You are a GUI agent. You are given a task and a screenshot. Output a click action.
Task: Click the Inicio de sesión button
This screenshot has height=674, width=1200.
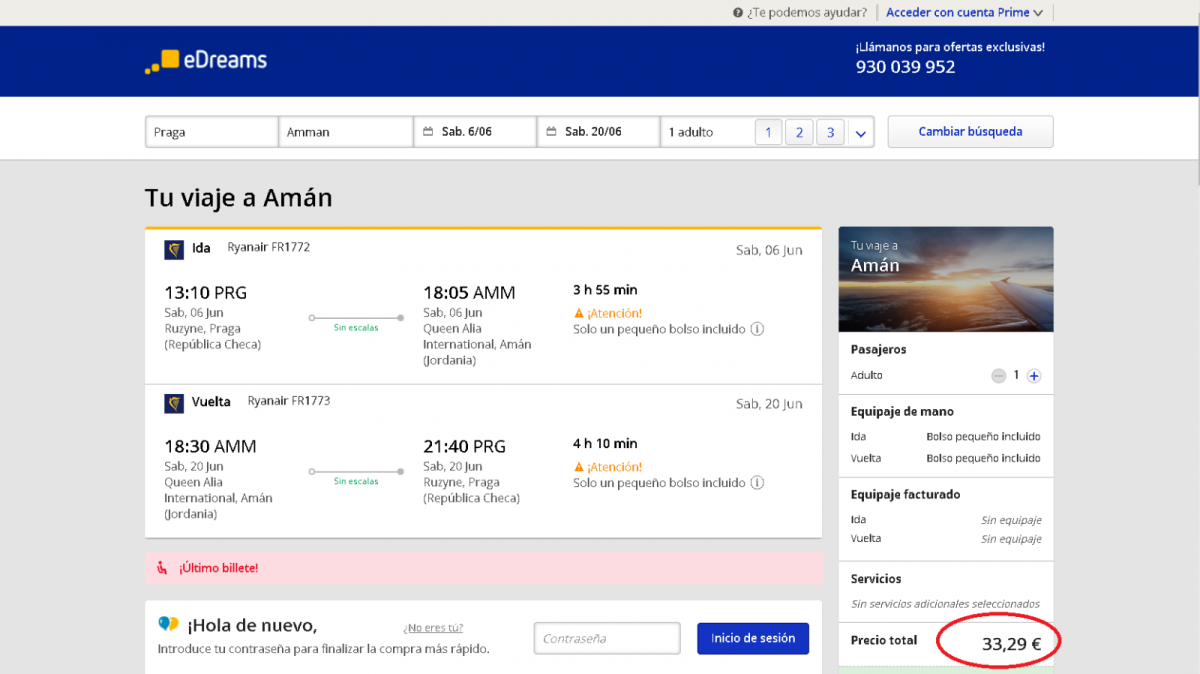[752, 638]
